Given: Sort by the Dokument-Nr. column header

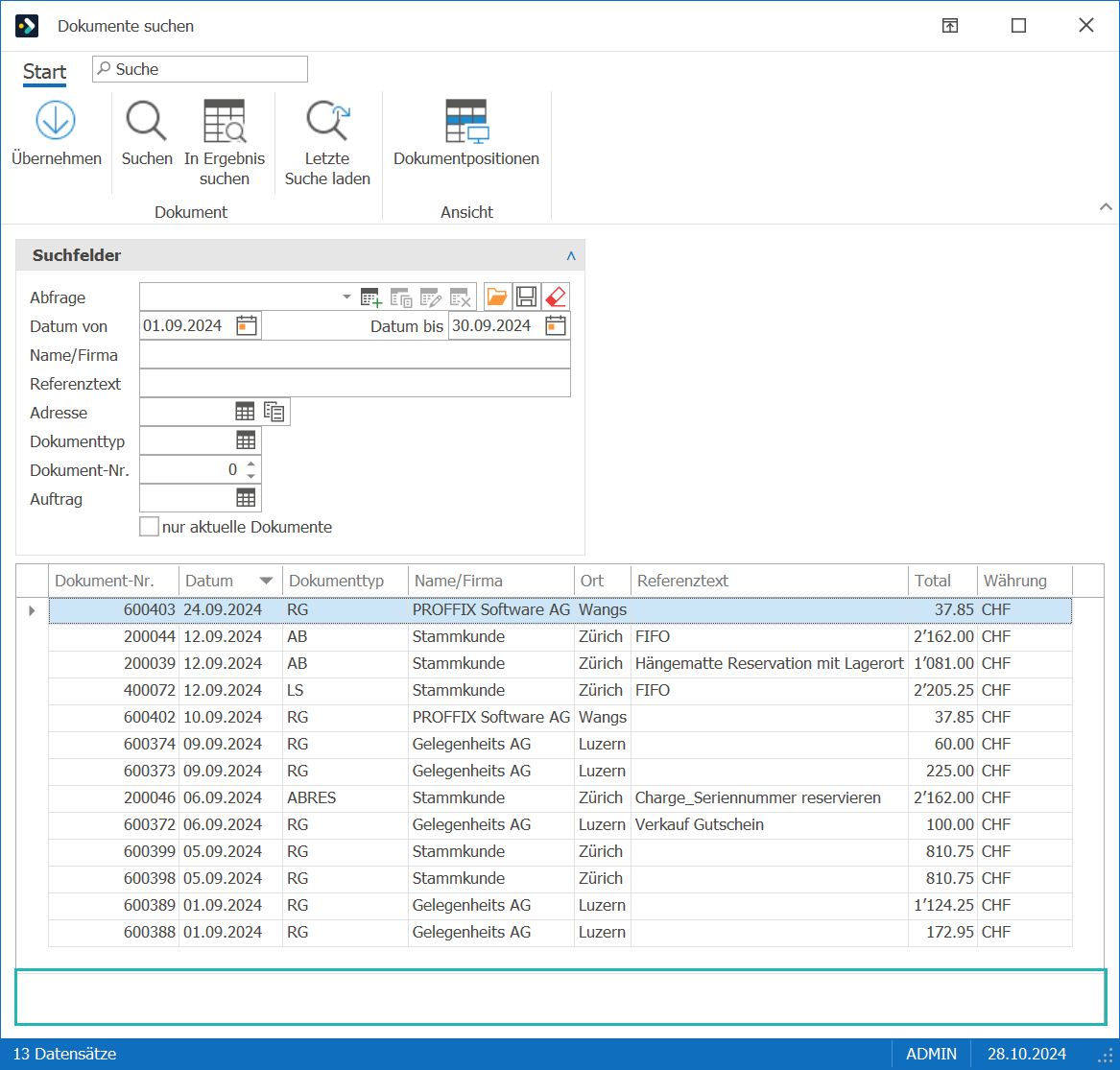Looking at the screenshot, I should [x=113, y=581].
